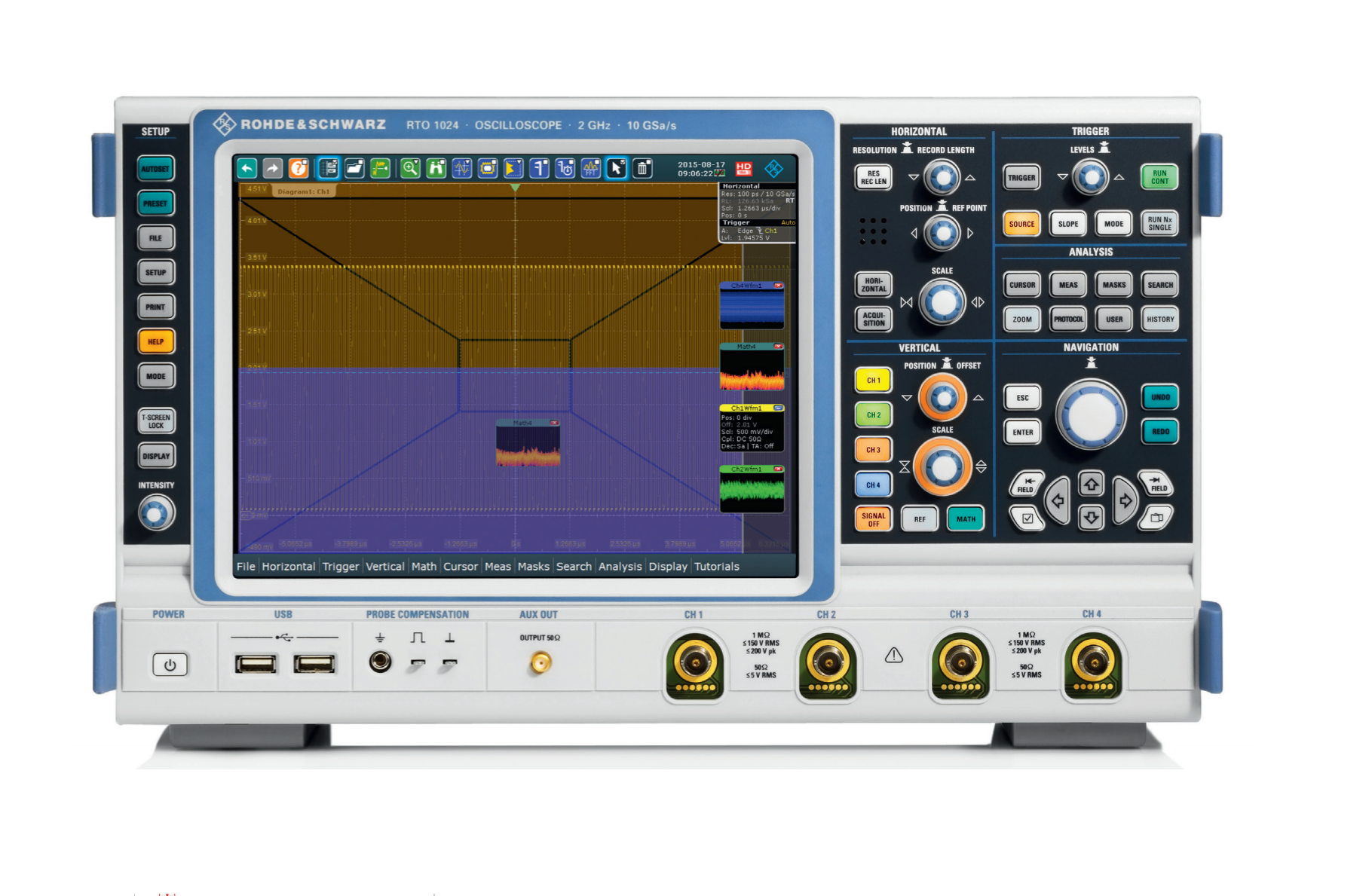Image resolution: width=1372 pixels, height=896 pixels.
Task: Adjust the large NAVIGATION rotary knob
Action: click(1090, 414)
